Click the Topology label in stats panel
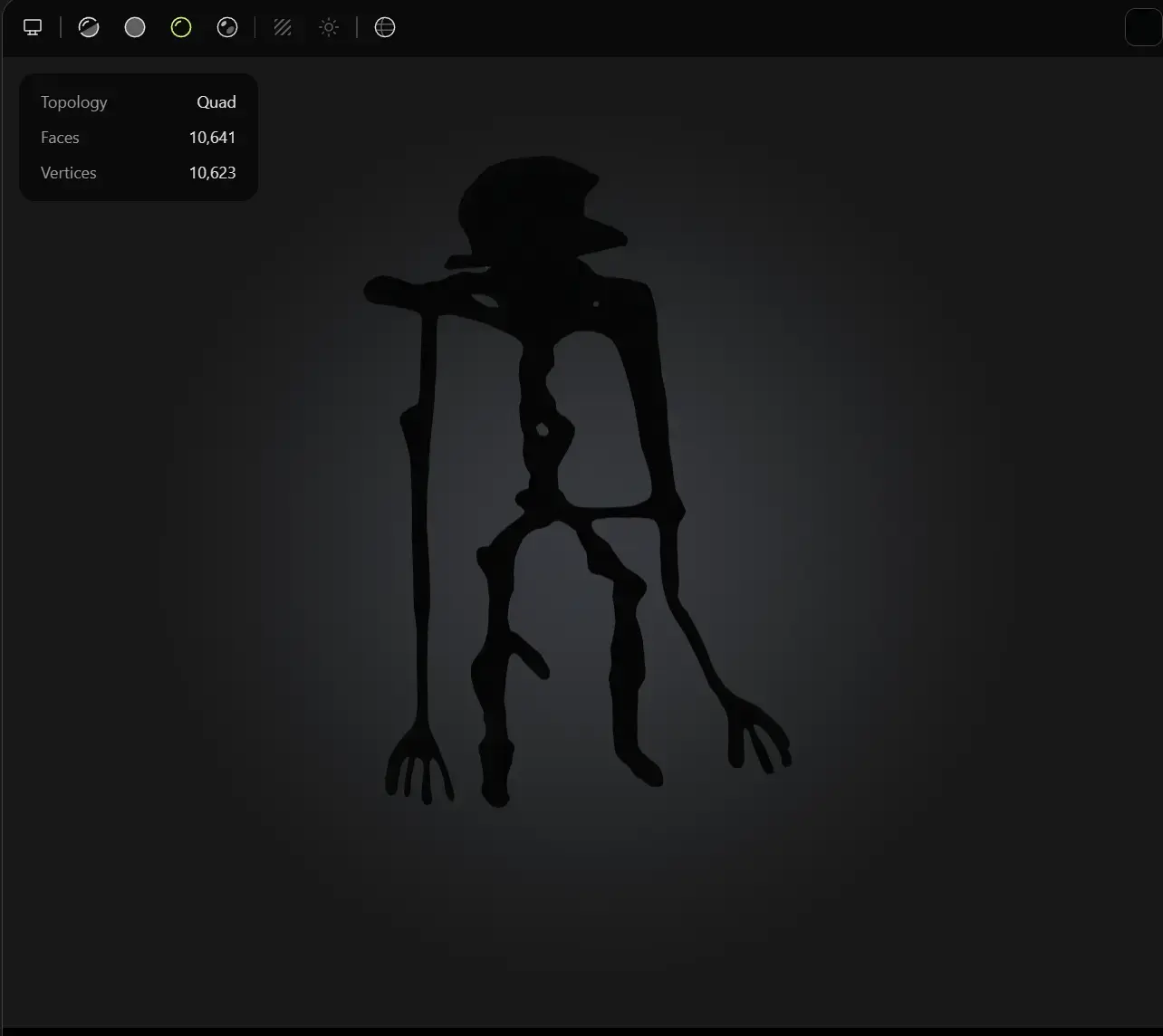 74,102
